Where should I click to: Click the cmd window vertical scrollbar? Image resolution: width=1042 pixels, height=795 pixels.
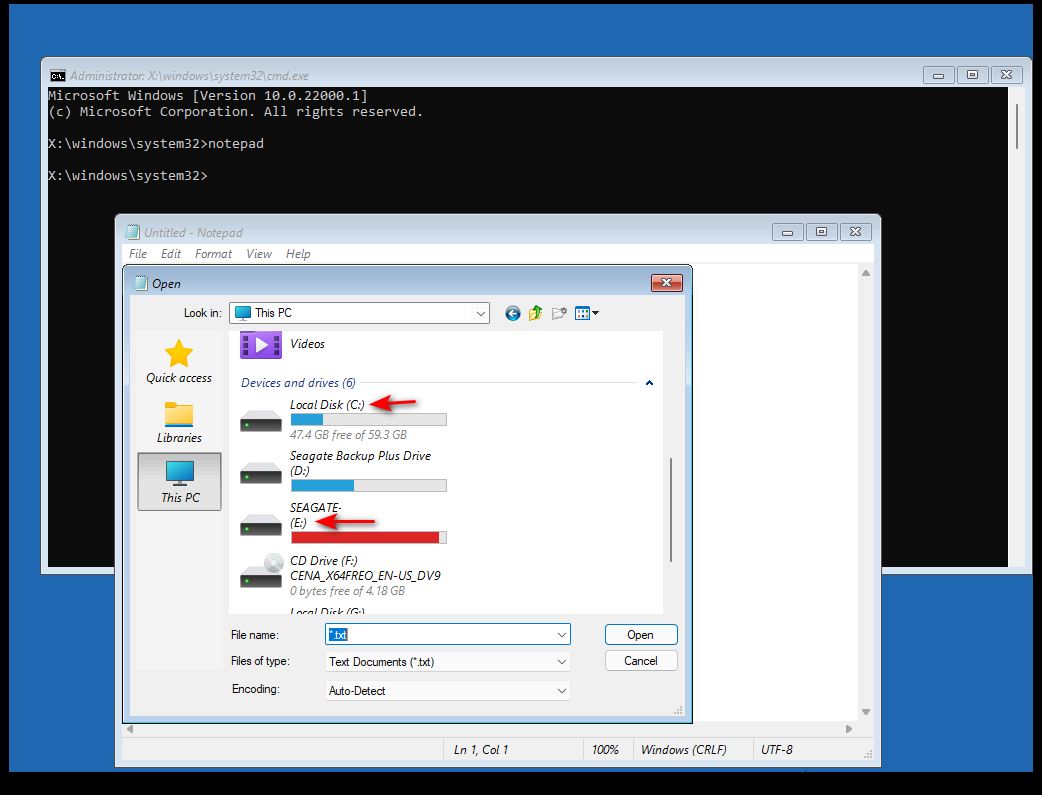pyautogui.click(x=1017, y=126)
